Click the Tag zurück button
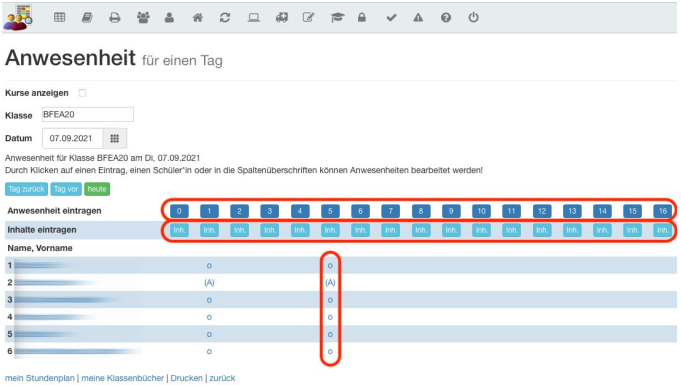The height and width of the screenshot is (385, 681). coord(26,189)
